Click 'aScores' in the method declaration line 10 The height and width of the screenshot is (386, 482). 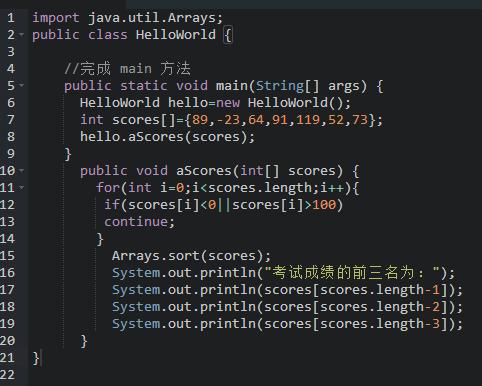[204, 171]
